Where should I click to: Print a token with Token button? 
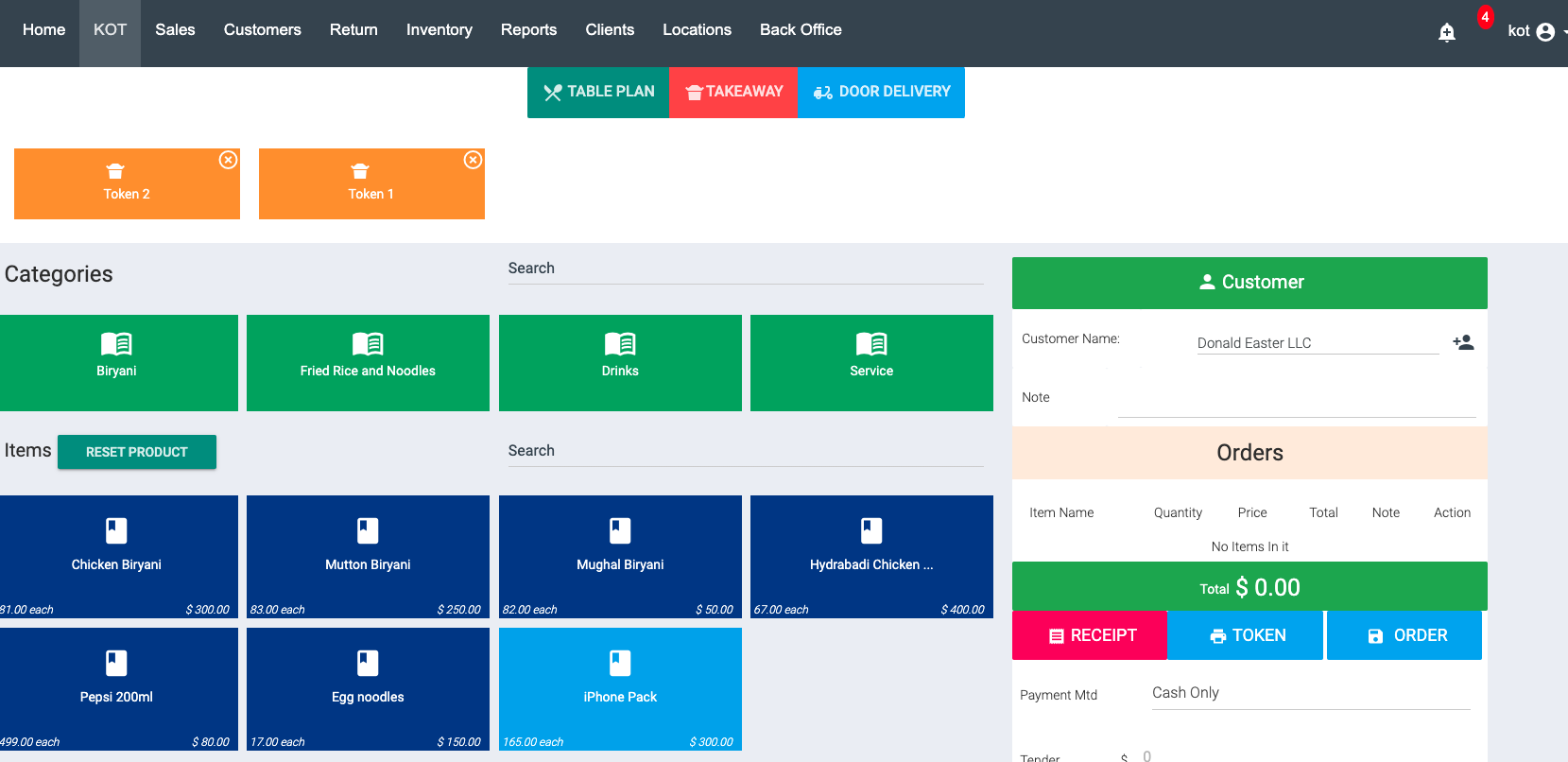1246,635
